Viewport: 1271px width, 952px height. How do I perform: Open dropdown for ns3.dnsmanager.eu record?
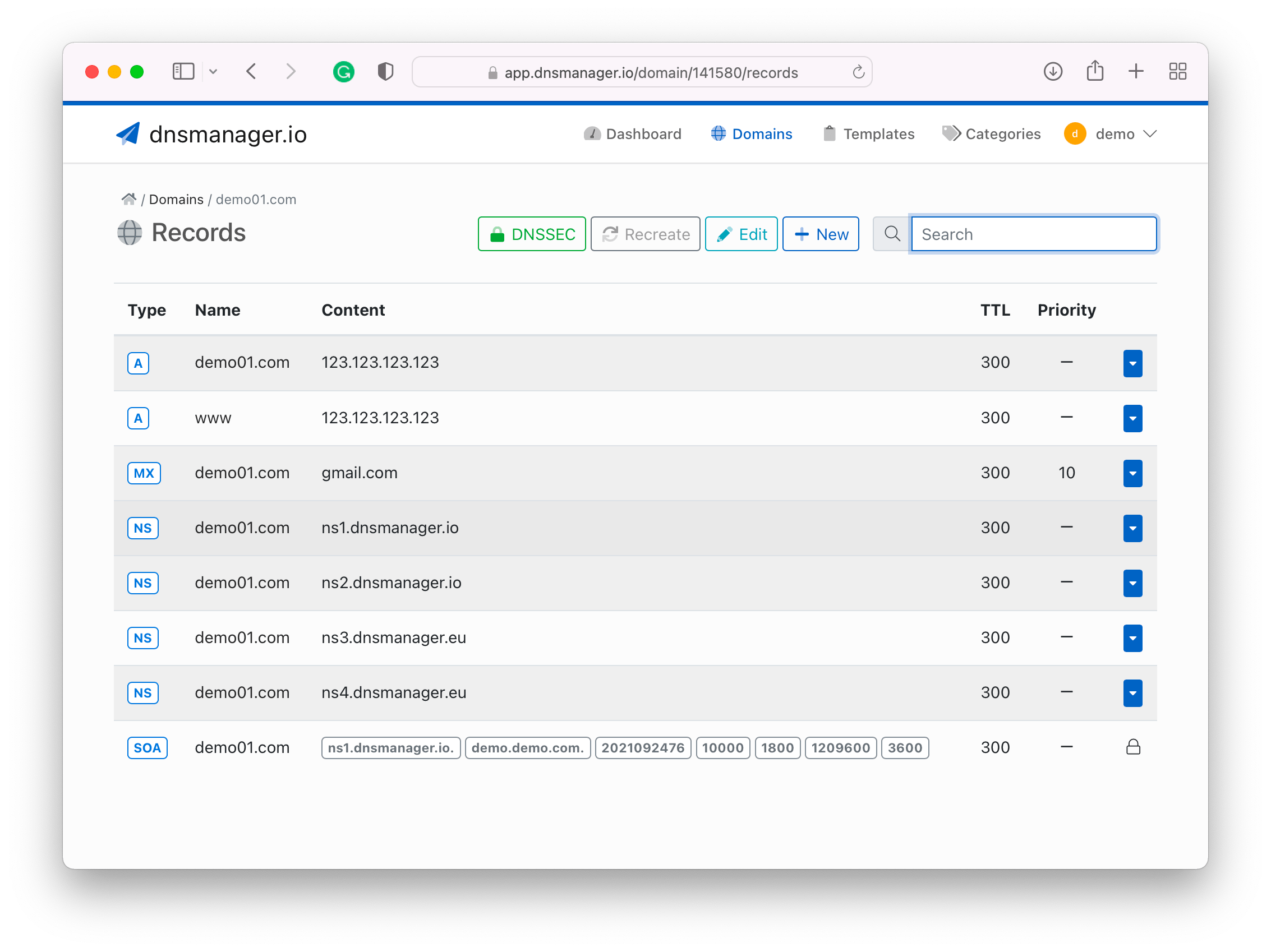coord(1132,638)
